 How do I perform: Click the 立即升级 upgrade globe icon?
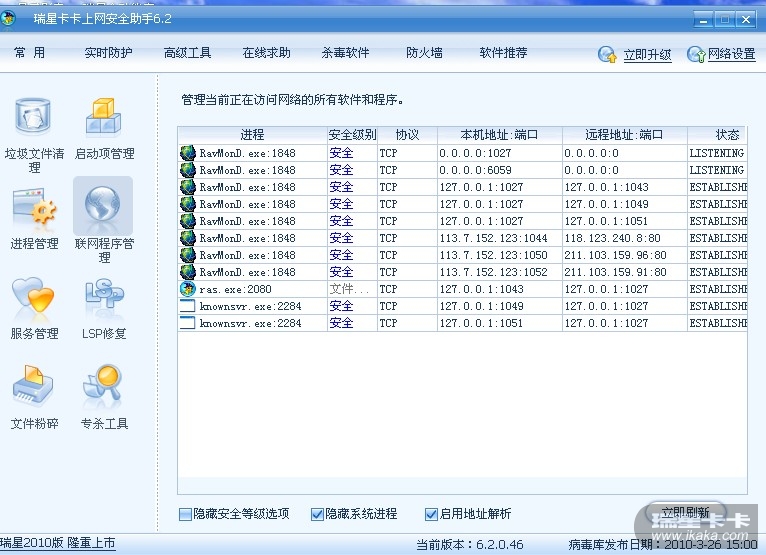tap(607, 54)
